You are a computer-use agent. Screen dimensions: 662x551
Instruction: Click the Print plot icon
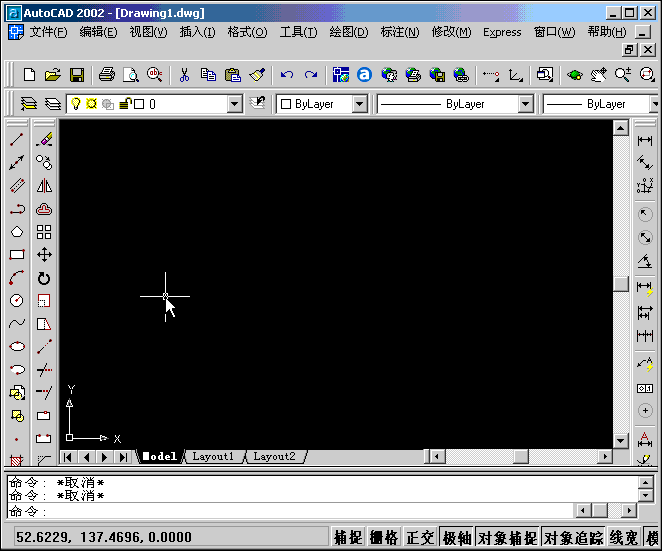click(x=107, y=75)
